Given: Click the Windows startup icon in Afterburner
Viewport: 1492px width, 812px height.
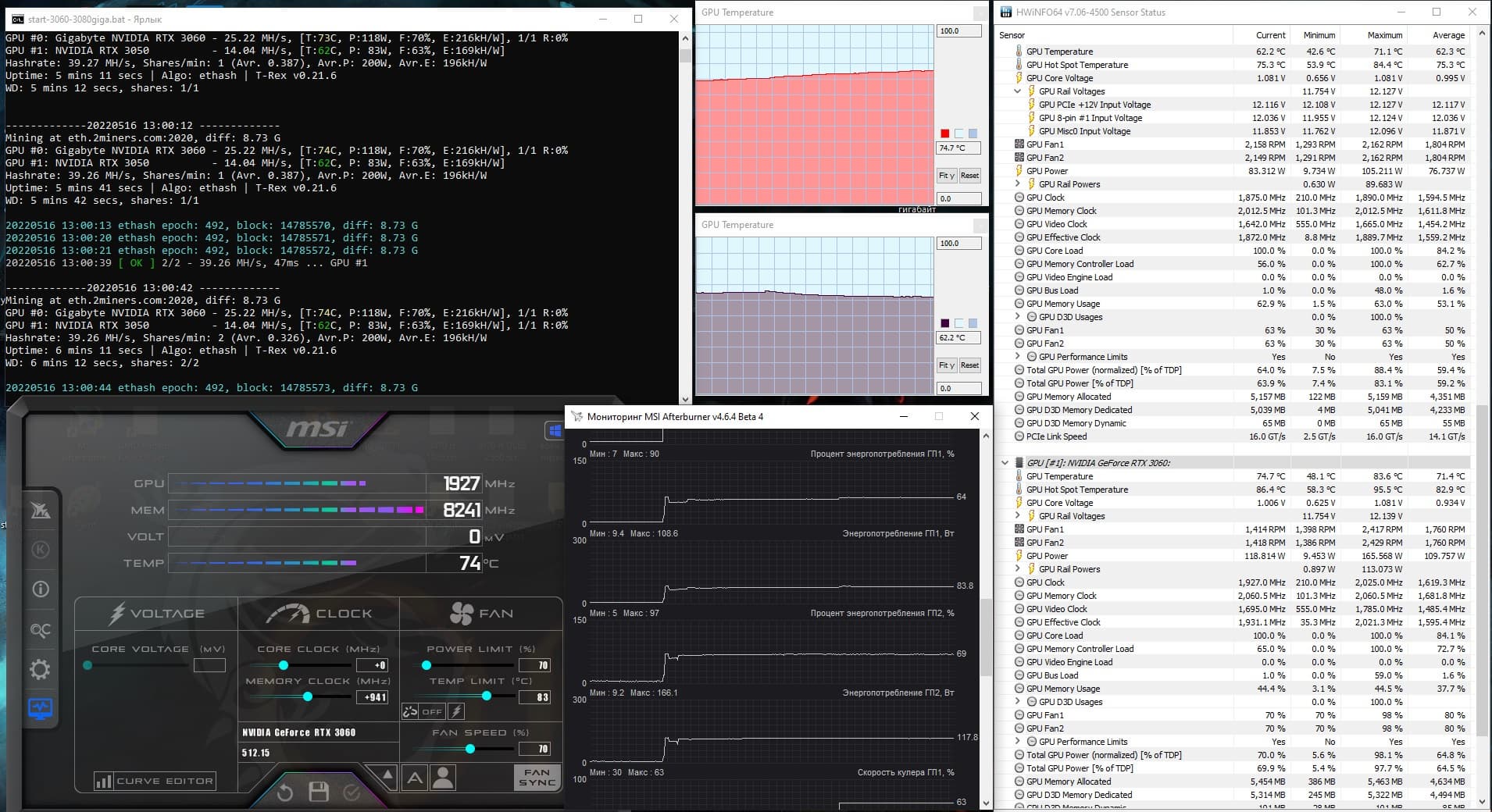Looking at the screenshot, I should 555,431.
